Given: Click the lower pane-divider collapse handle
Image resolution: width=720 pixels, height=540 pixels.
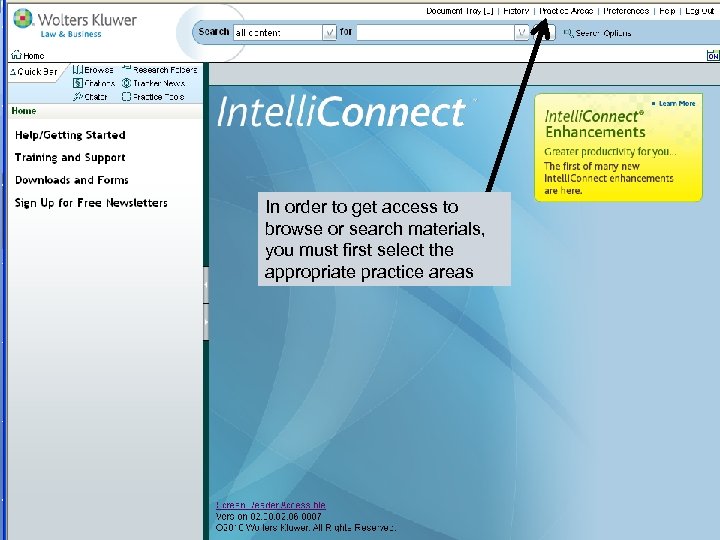Looking at the screenshot, I should pyautogui.click(x=206, y=322).
